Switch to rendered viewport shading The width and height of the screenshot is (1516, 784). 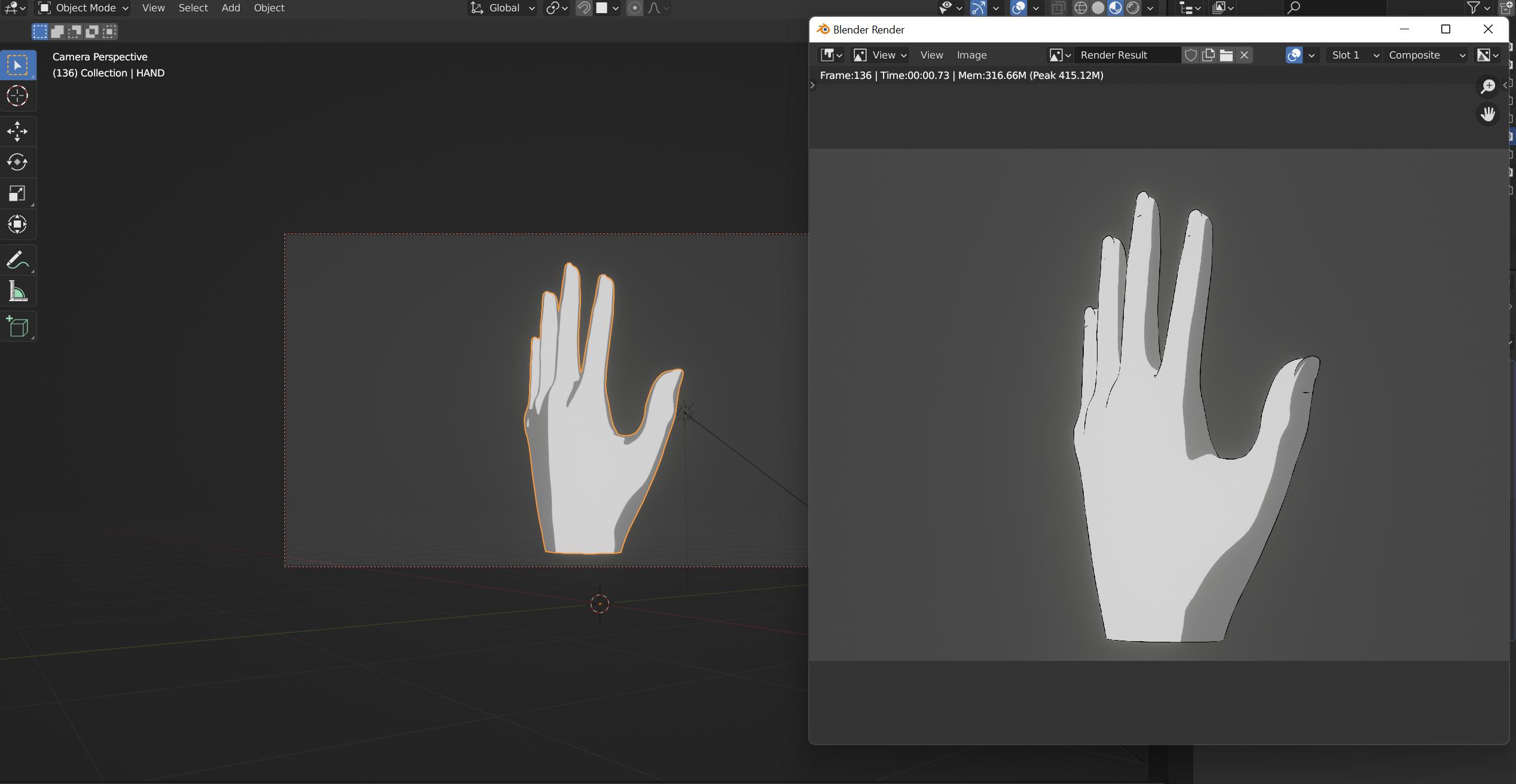[1133, 8]
